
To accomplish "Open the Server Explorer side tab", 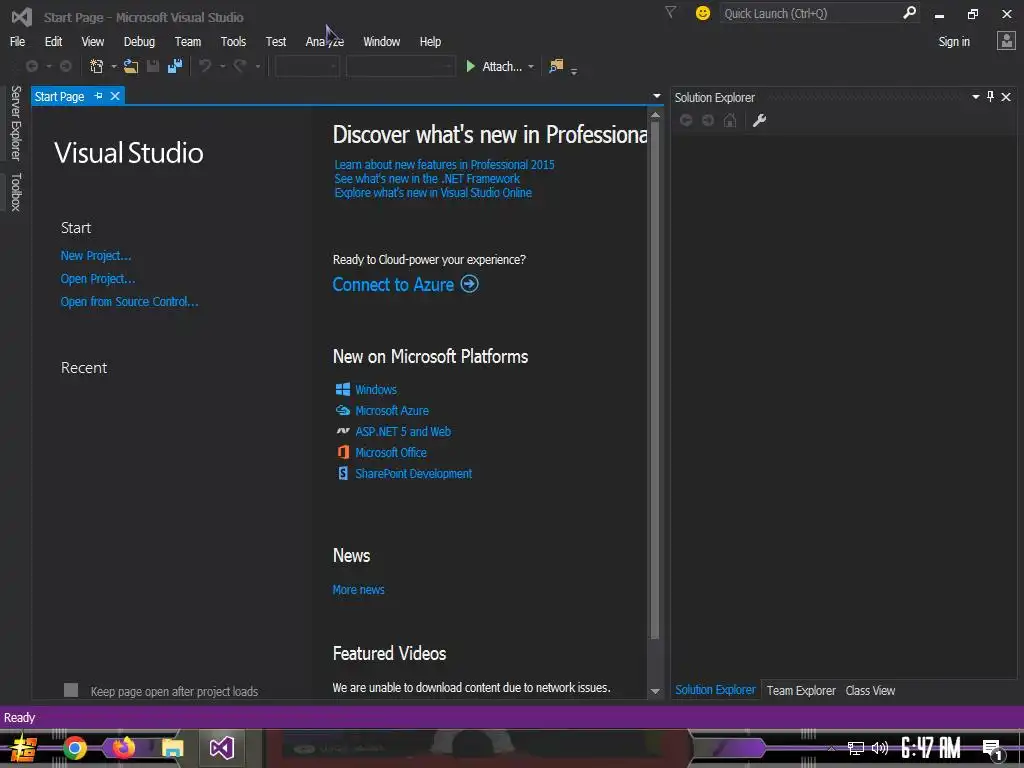I will tap(16, 123).
